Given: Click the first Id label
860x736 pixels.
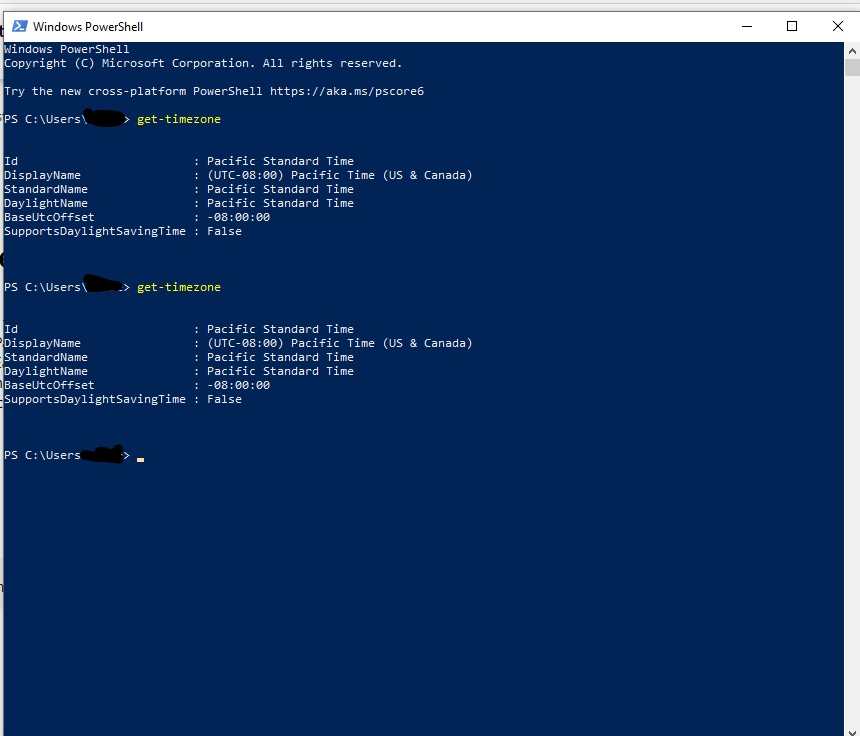Looking at the screenshot, I should pyautogui.click(x=11, y=161).
